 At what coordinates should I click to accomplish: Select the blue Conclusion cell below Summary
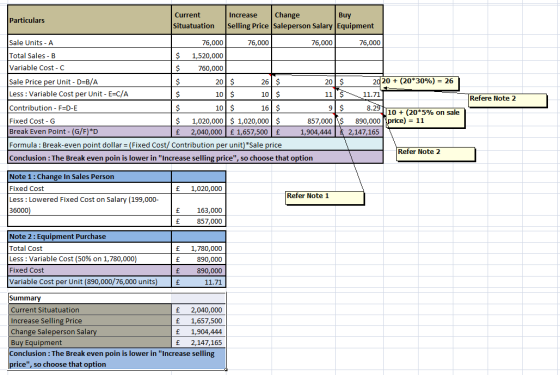(117, 359)
